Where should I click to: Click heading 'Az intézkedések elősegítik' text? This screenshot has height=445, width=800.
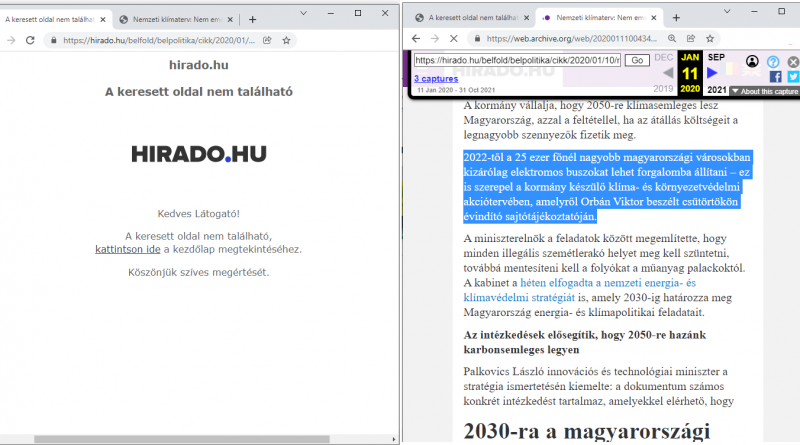tap(585, 342)
